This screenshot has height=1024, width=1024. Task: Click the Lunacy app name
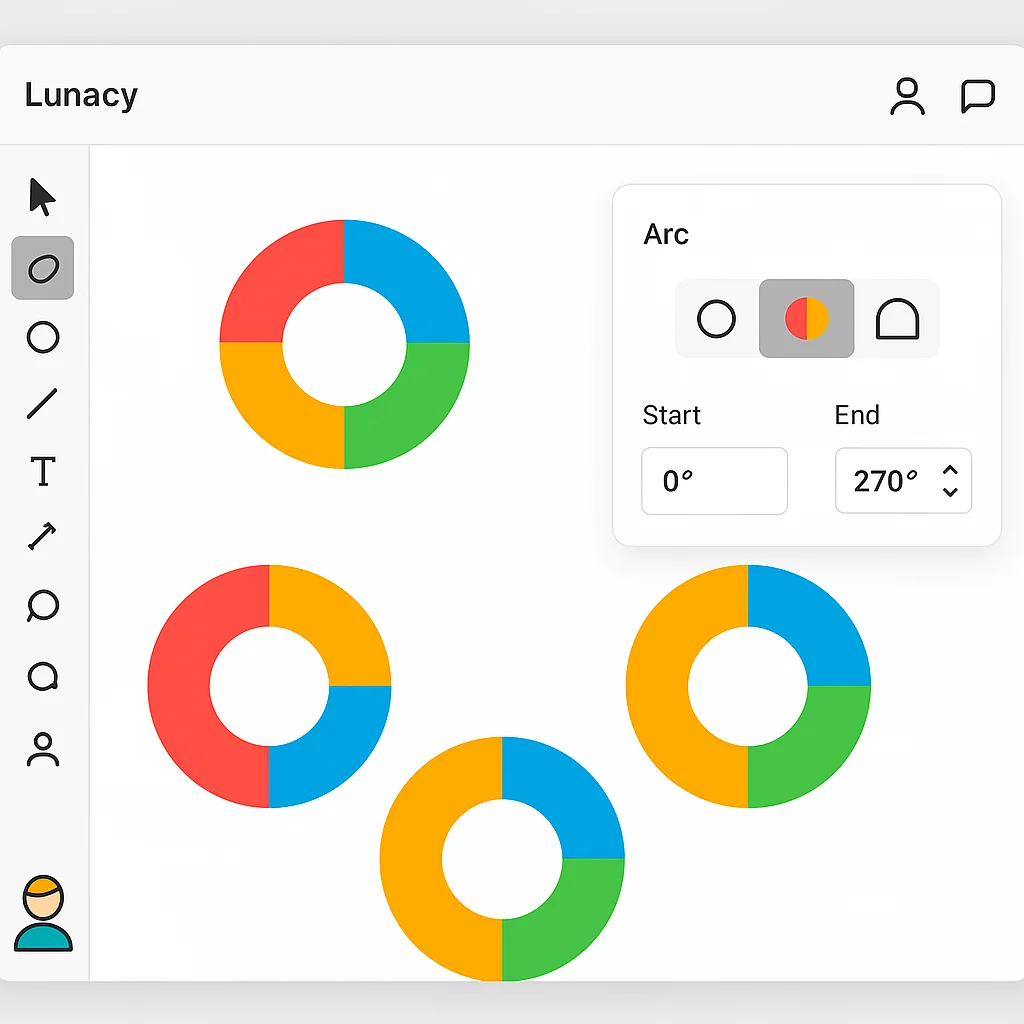click(x=80, y=95)
